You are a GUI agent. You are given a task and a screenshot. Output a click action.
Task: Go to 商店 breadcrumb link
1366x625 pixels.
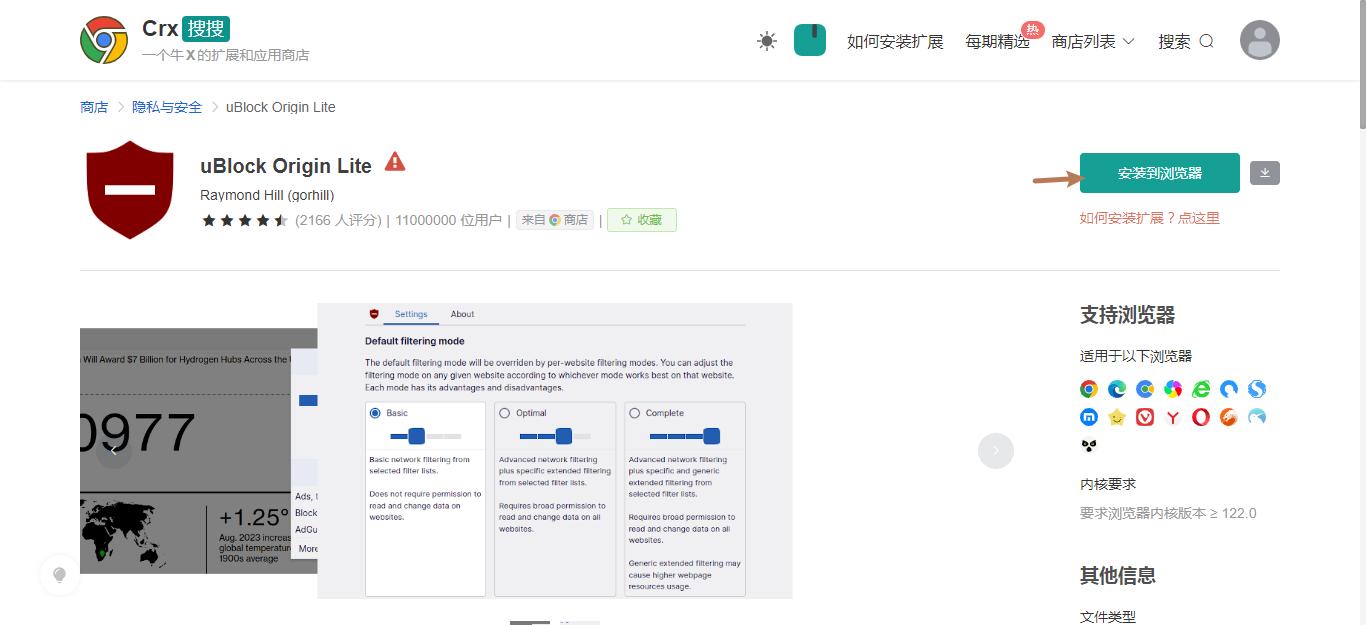[x=94, y=107]
